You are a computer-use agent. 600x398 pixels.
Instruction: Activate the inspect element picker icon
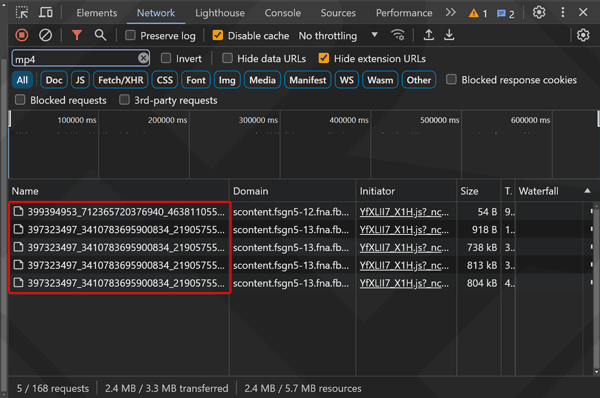[x=22, y=13]
